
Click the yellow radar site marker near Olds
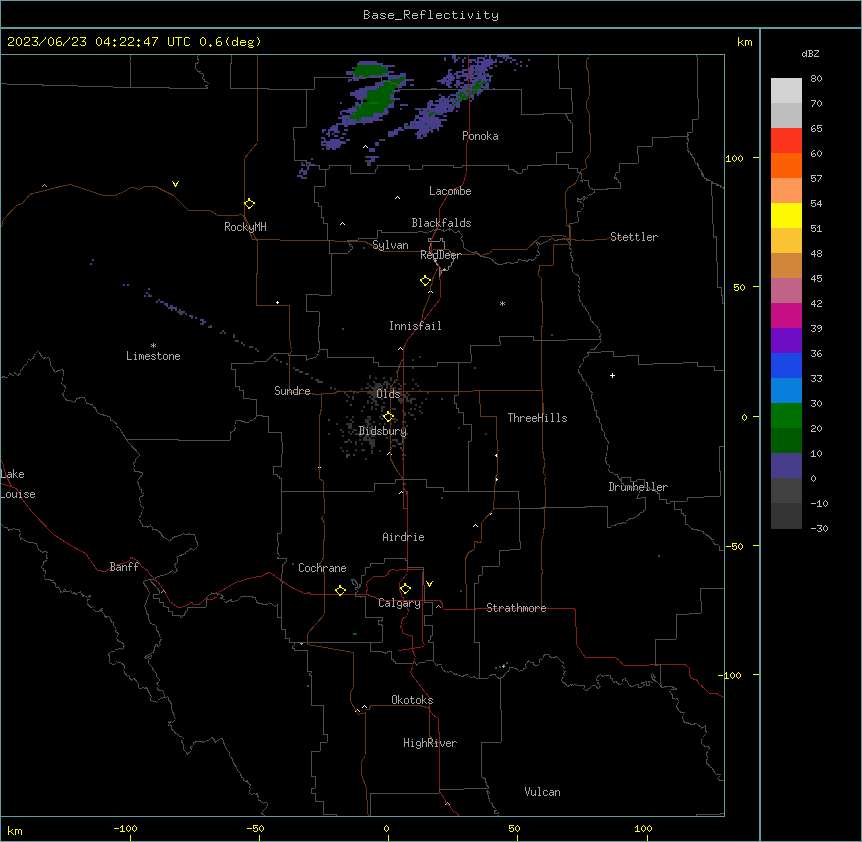click(x=388, y=417)
